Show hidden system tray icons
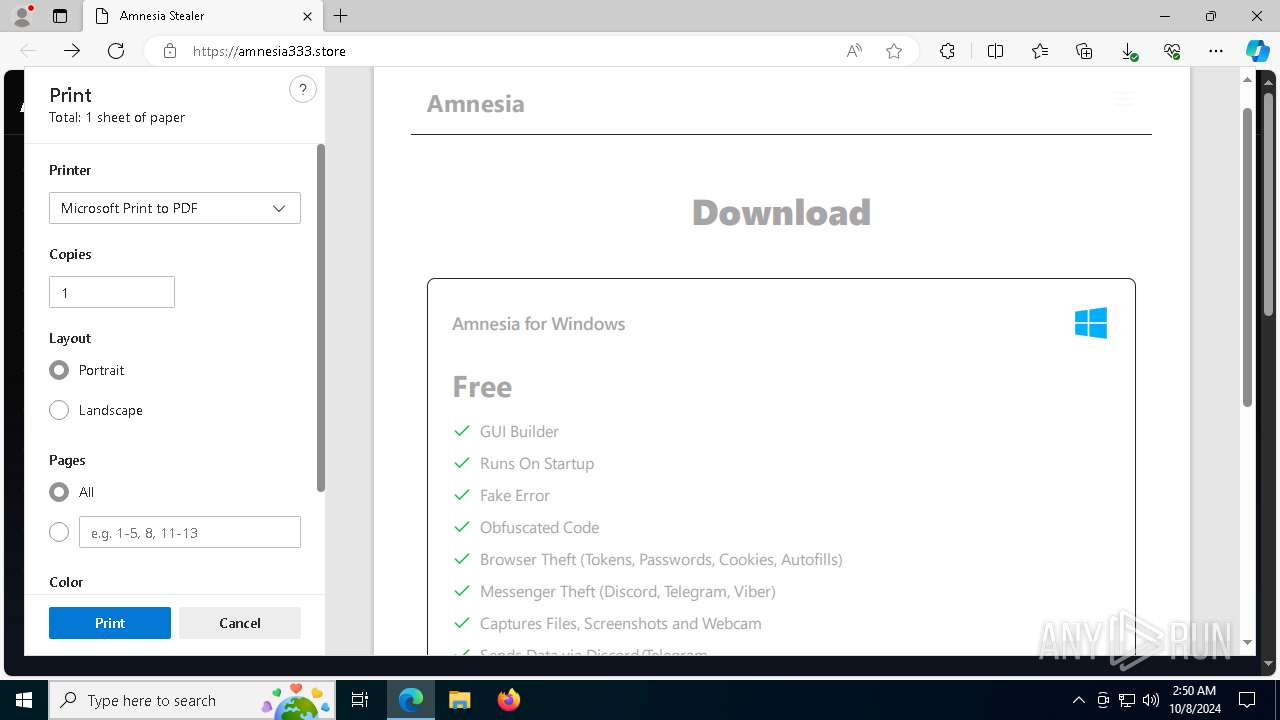This screenshot has height=720, width=1280. (1078, 700)
